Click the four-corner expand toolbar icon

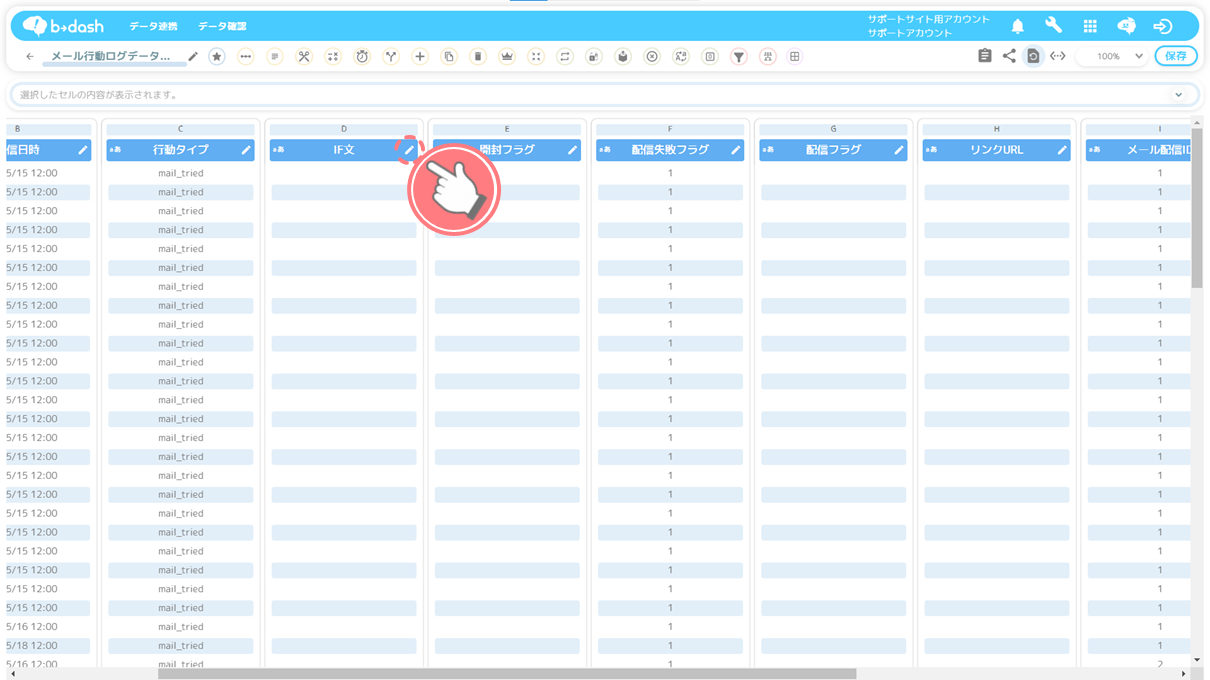[x=536, y=57]
